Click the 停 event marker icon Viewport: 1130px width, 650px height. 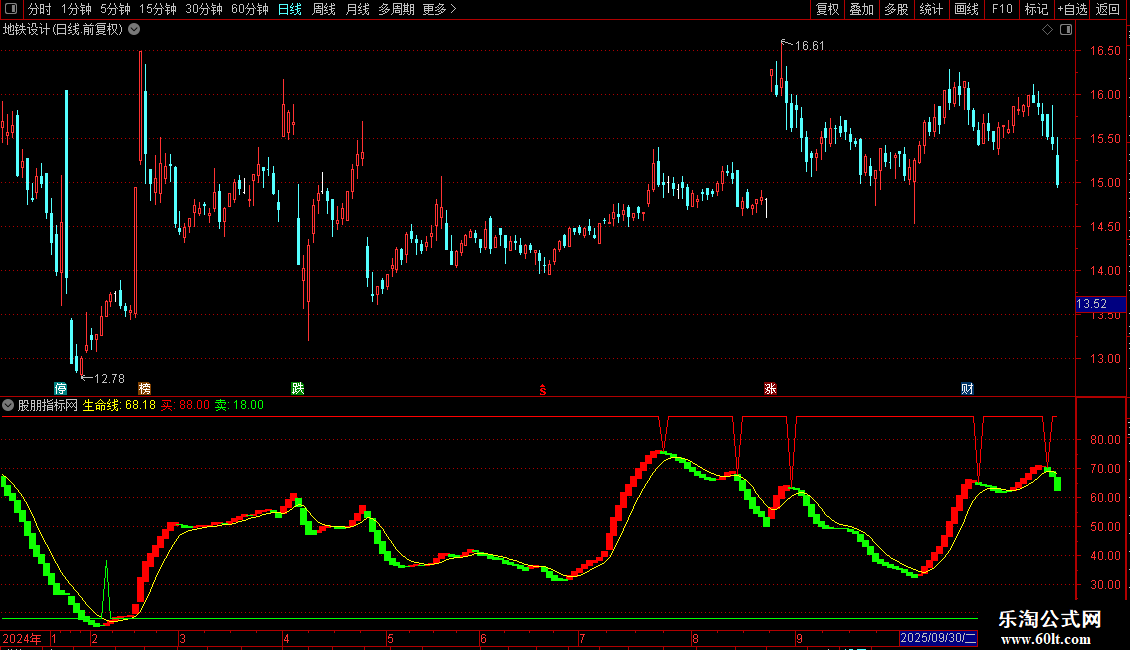coord(61,388)
